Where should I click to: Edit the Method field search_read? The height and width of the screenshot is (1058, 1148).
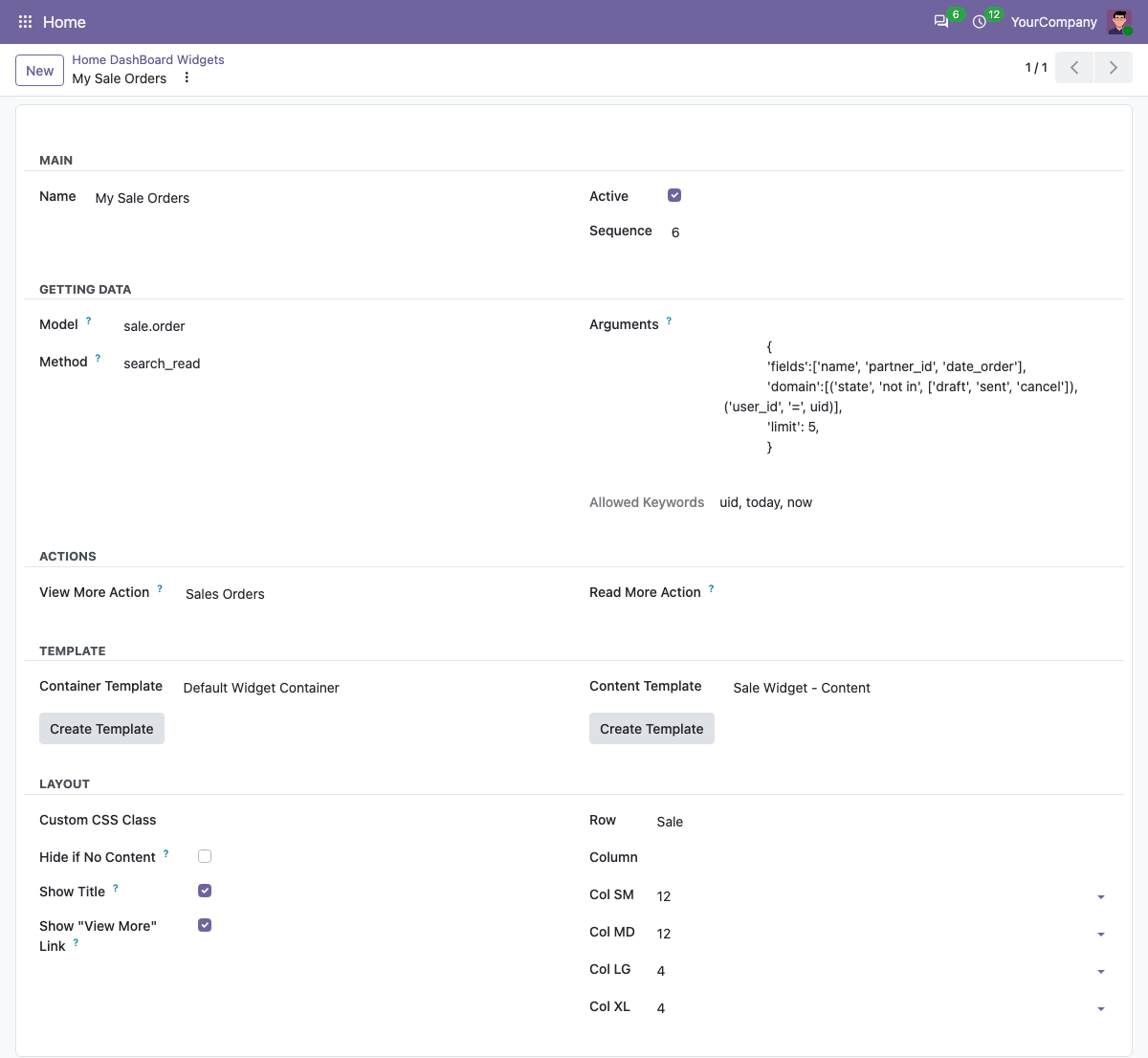tap(340, 364)
